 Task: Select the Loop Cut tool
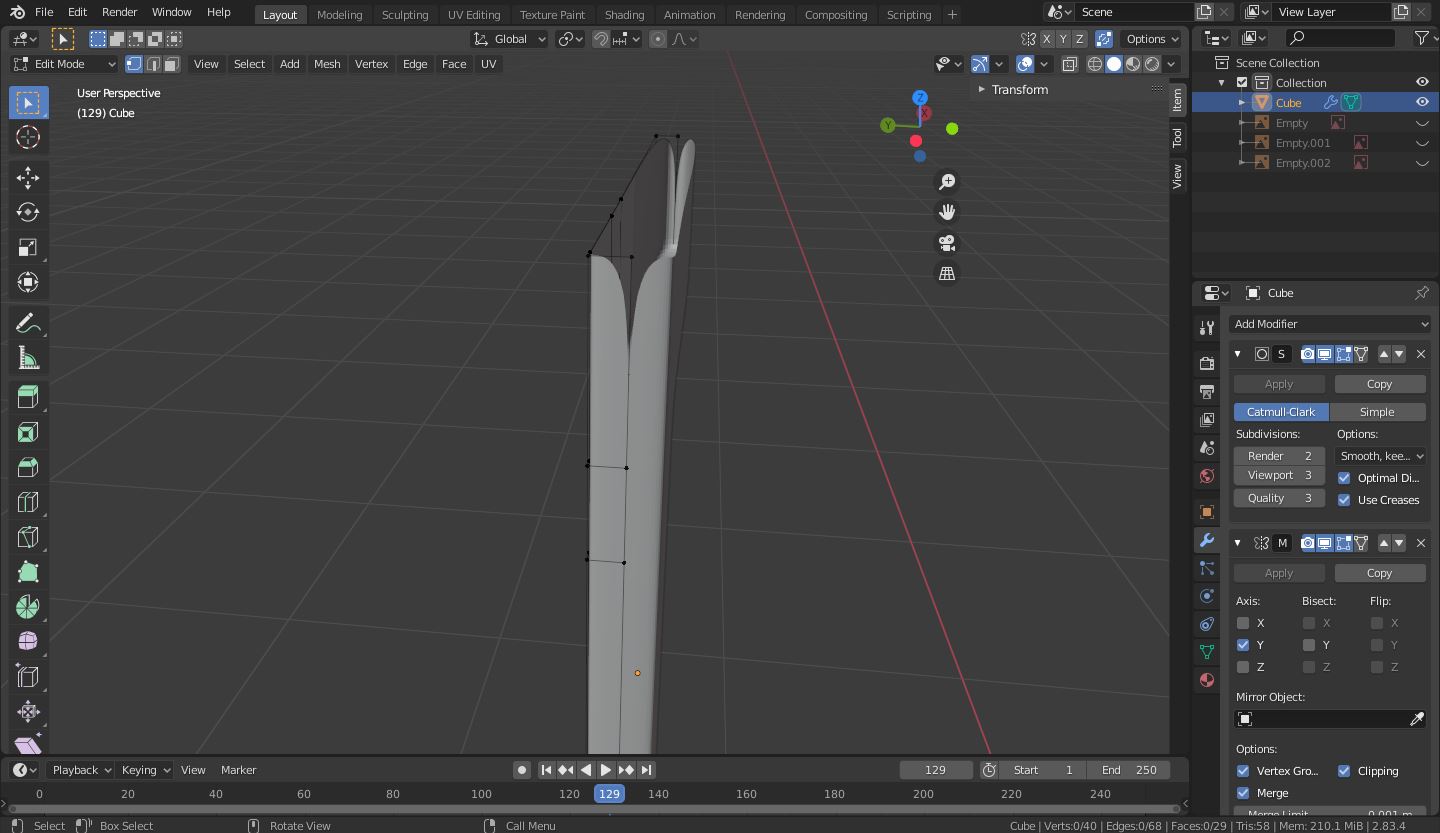(x=28, y=502)
